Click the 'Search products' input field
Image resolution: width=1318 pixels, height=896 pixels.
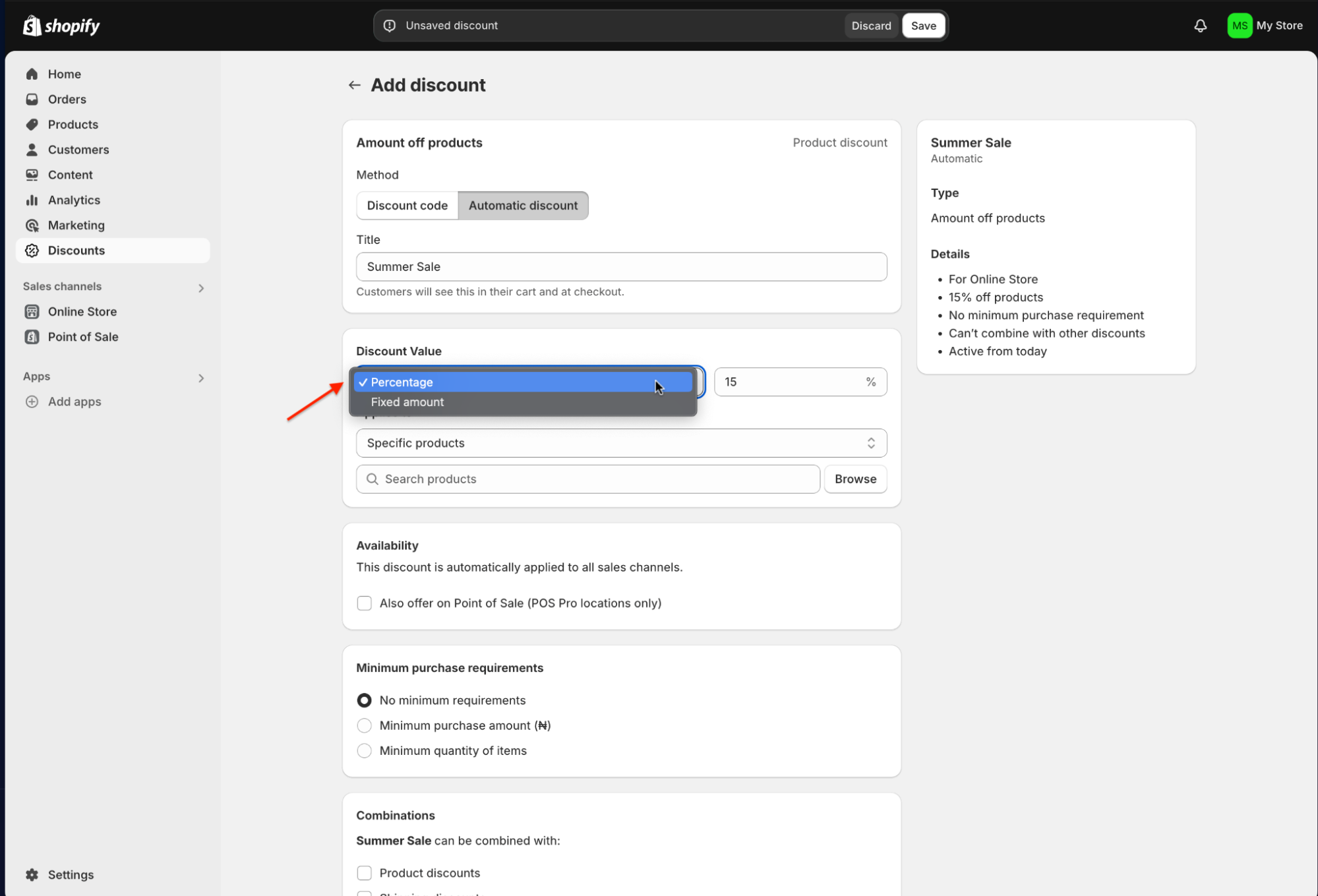pyautogui.click(x=587, y=479)
